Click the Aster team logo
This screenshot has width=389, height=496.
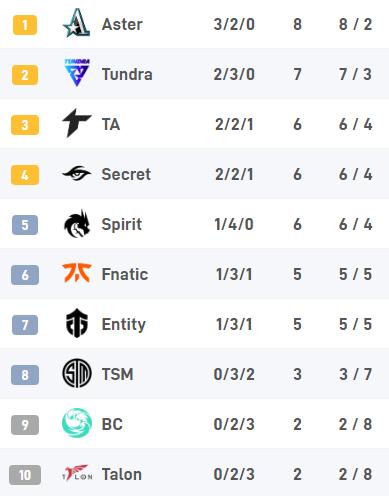click(x=77, y=23)
